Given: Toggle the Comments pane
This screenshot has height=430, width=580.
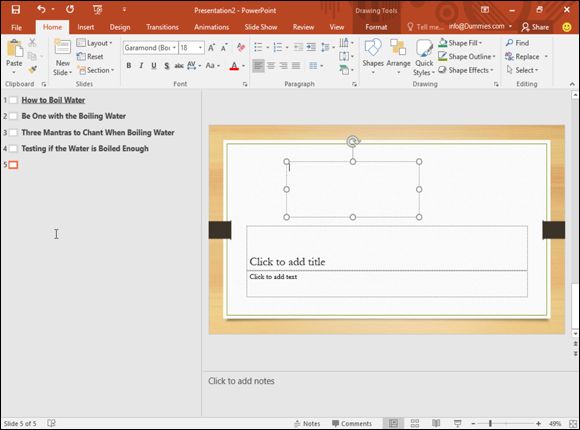Looking at the screenshot, I should 352,423.
